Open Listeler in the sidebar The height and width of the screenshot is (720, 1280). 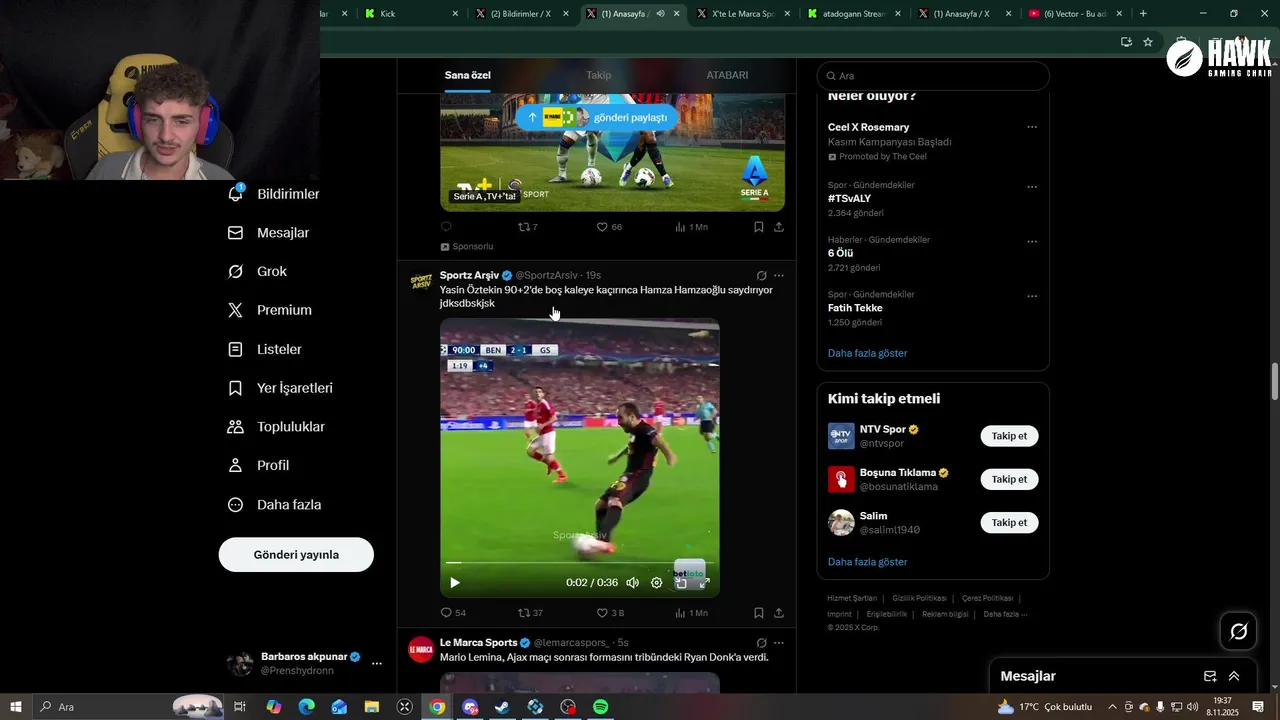tap(264, 349)
